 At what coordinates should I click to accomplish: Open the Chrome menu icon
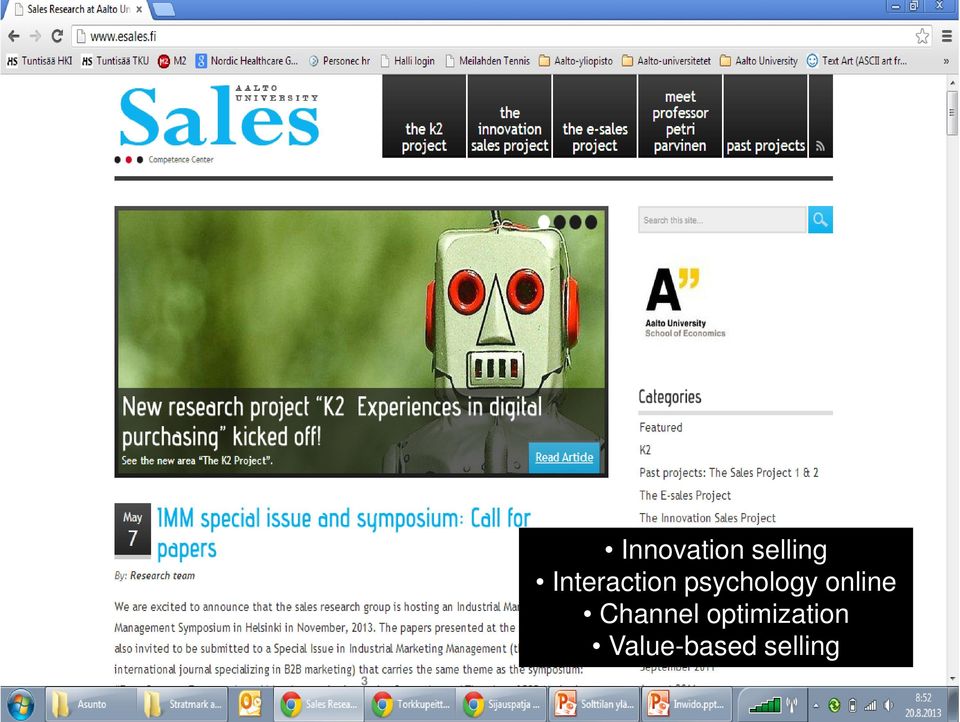(x=947, y=36)
